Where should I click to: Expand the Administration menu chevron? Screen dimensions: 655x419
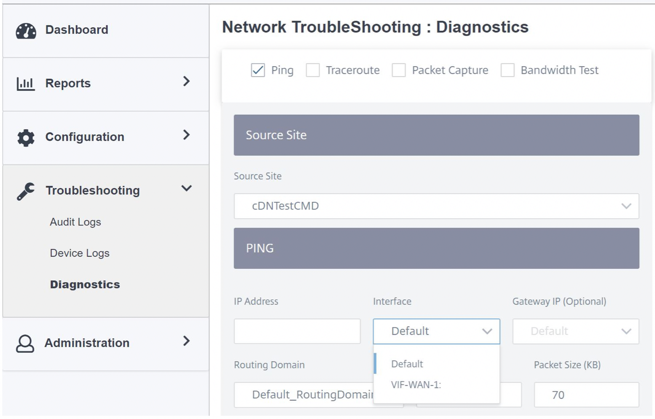coord(186,341)
